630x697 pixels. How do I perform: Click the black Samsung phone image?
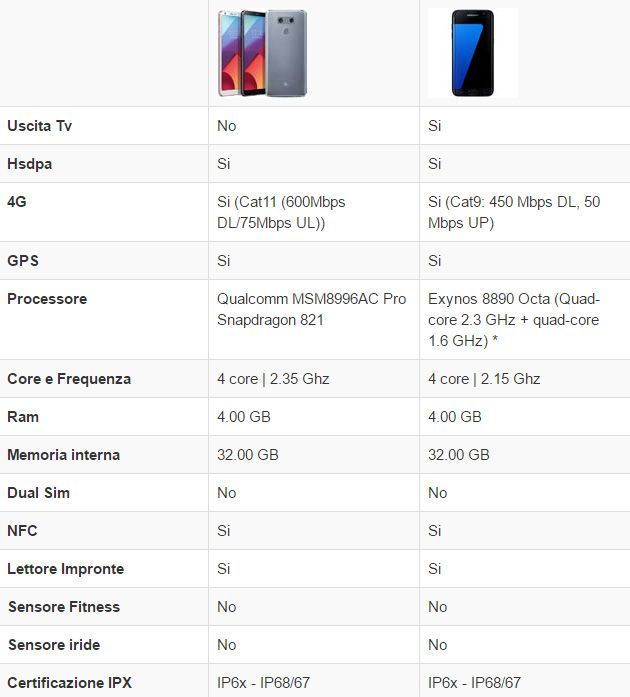[x=472, y=53]
